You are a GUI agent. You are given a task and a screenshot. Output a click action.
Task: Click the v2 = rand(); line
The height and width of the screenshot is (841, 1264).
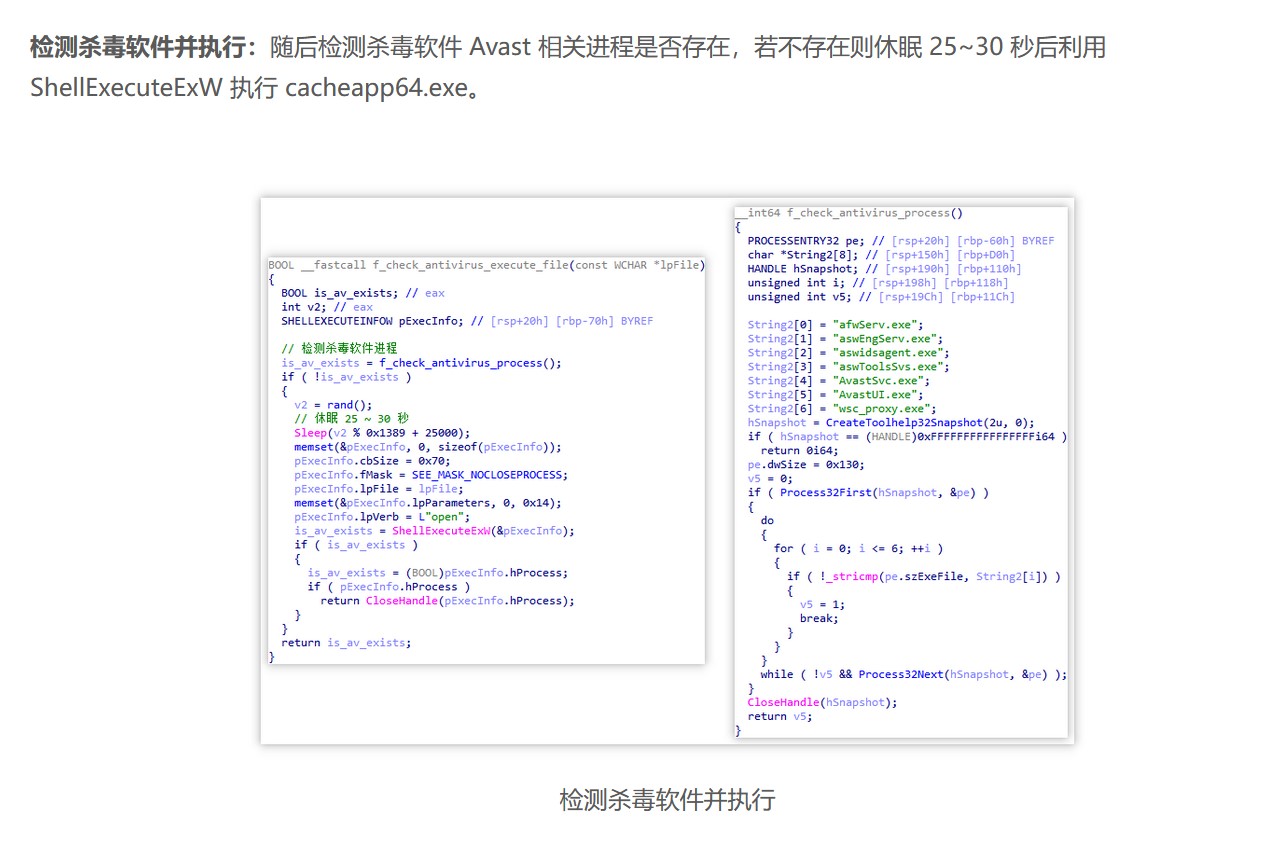tap(333, 405)
